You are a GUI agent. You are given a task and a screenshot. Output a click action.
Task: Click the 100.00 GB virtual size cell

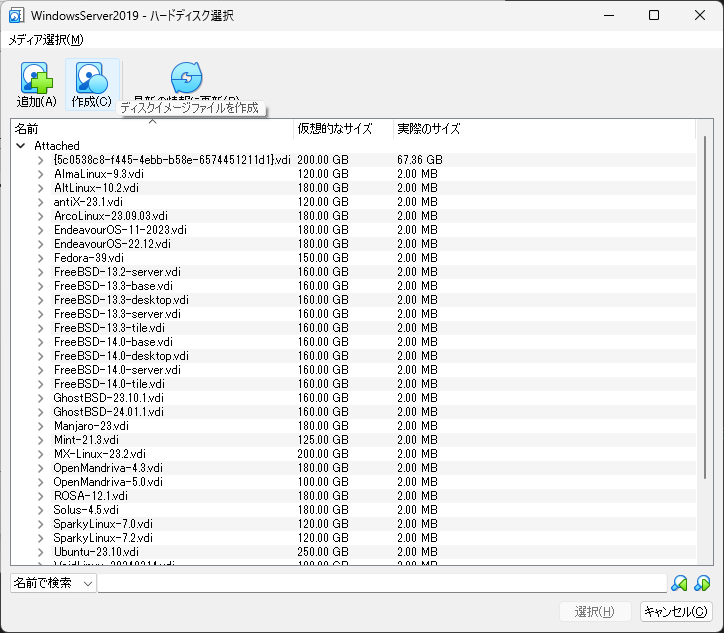tap(323, 482)
